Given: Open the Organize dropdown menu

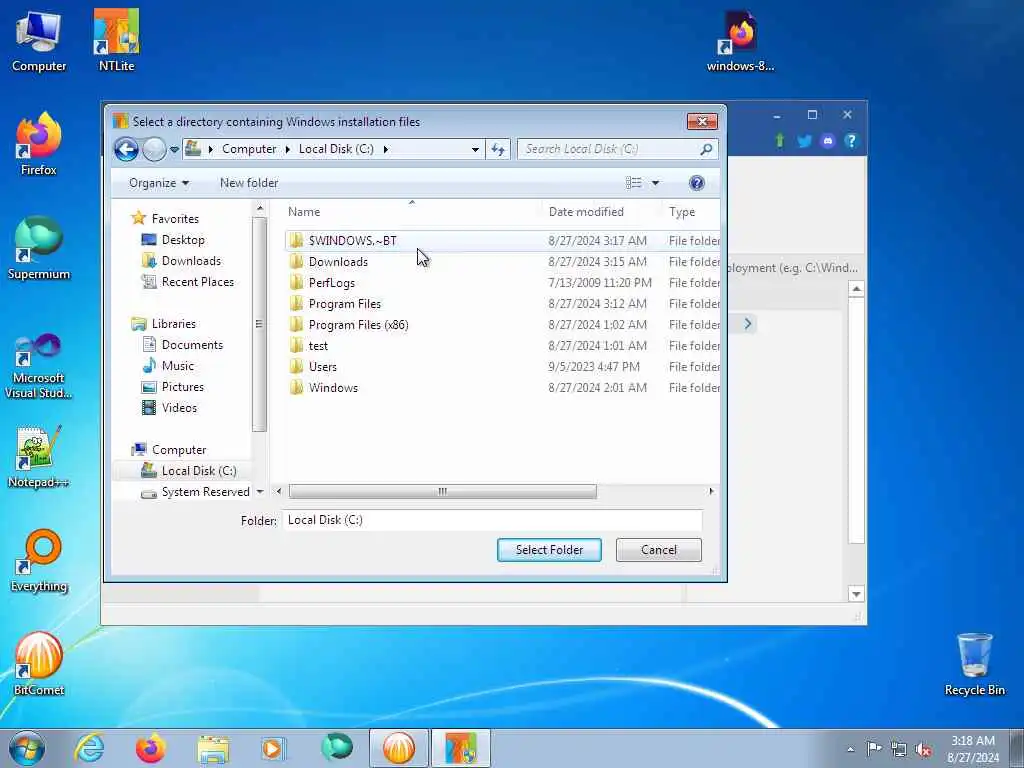Looking at the screenshot, I should [159, 183].
